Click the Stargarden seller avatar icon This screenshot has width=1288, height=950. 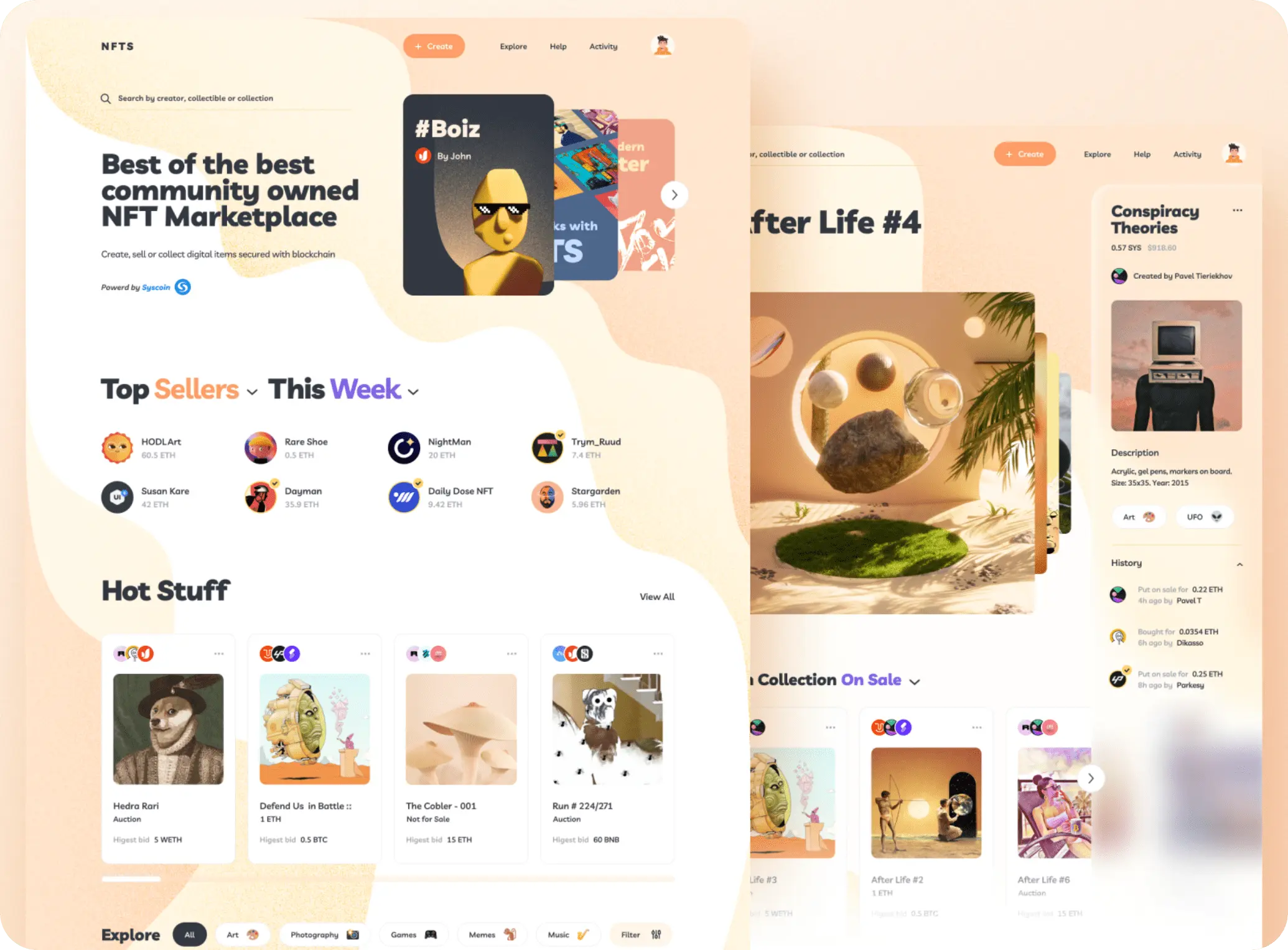548,497
